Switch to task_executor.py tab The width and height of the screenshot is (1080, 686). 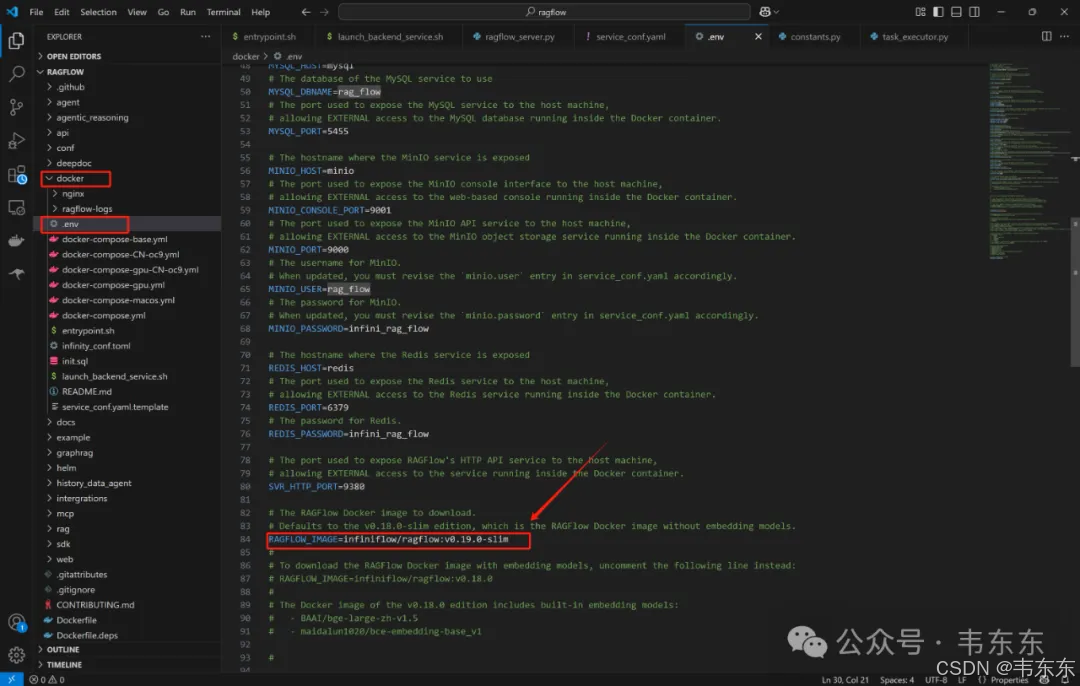point(914,37)
